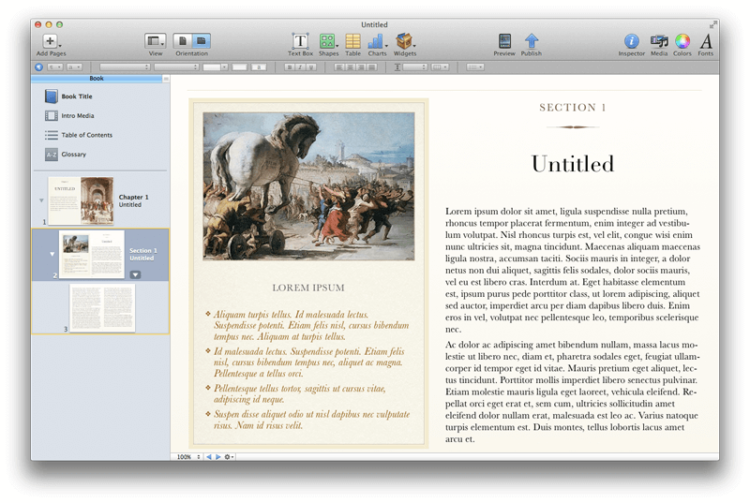Open the Fonts panel
The width and height of the screenshot is (750, 503).
[x=706, y=41]
